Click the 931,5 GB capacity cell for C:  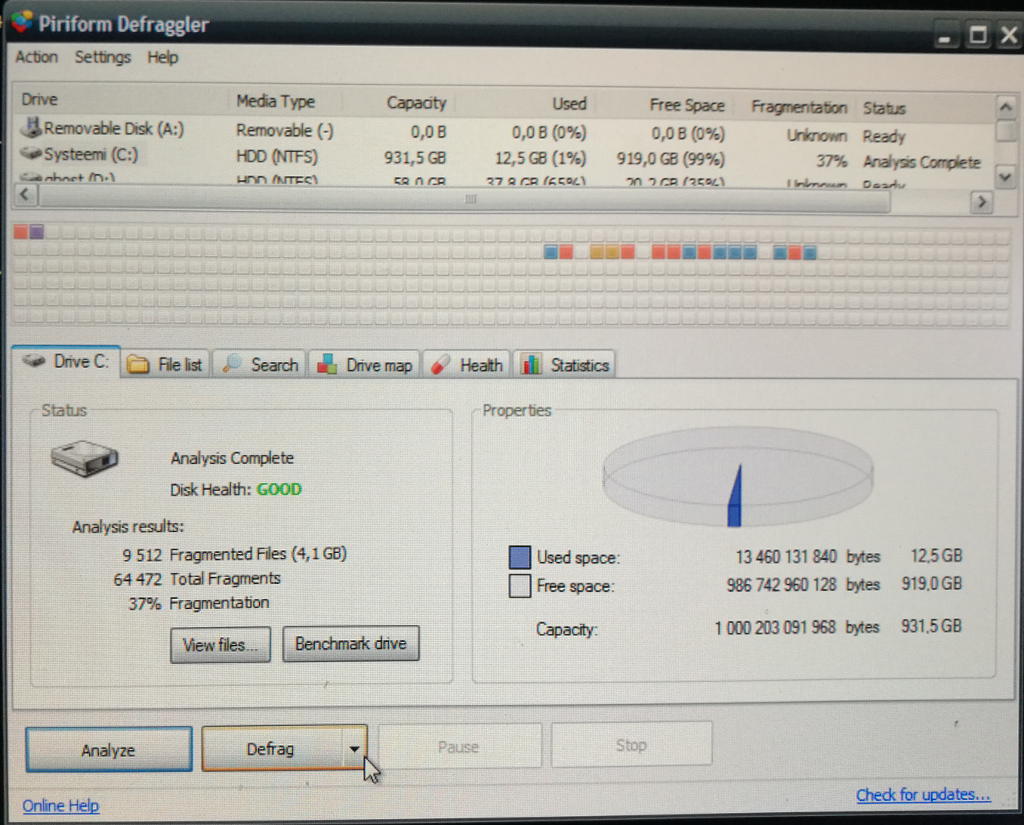pyautogui.click(x=415, y=157)
